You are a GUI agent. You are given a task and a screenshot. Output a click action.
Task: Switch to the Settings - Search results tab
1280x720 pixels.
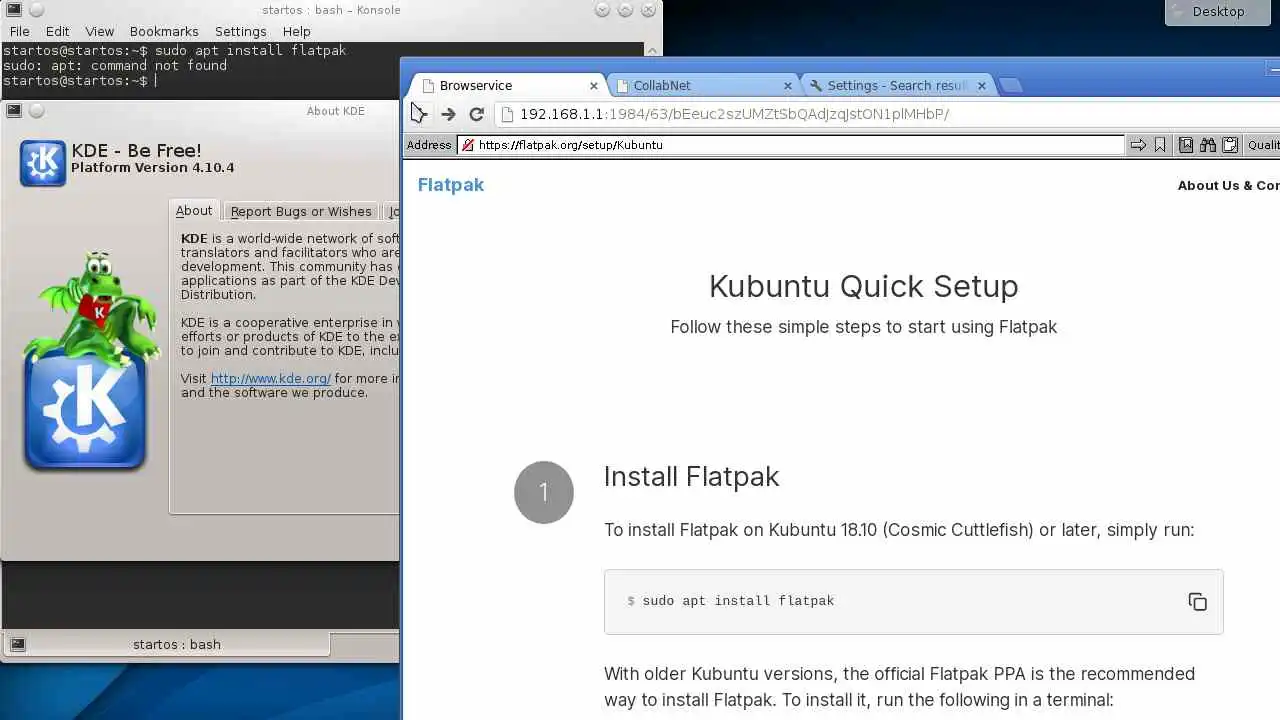(897, 85)
